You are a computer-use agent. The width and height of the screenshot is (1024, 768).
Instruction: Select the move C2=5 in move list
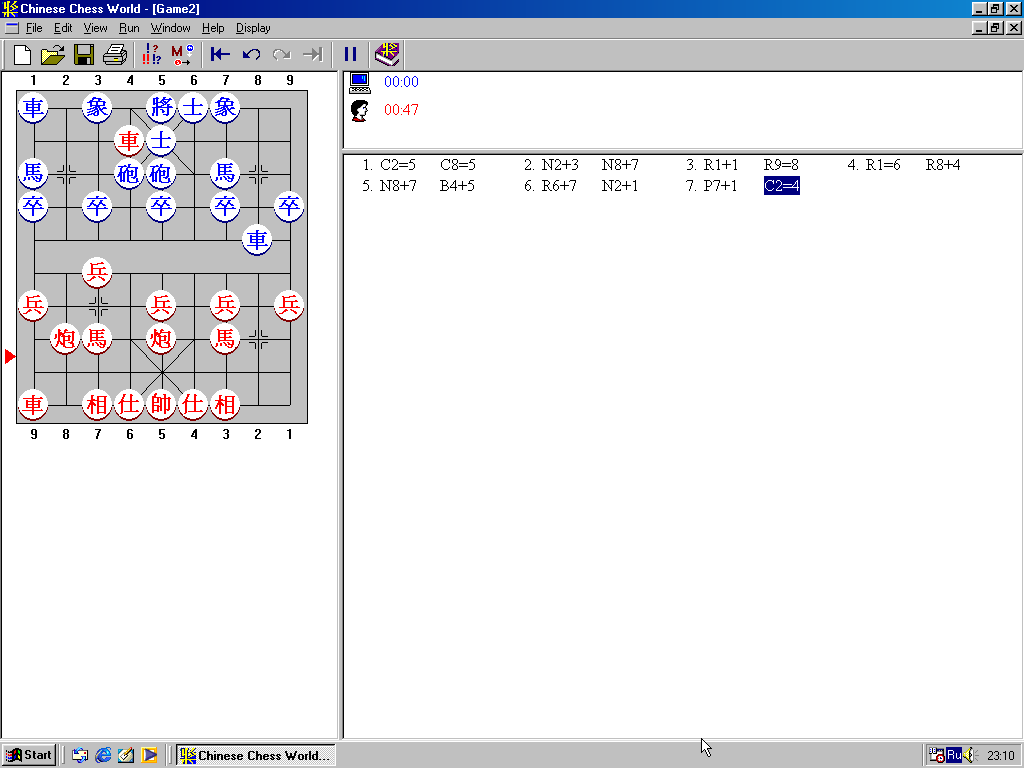(398, 165)
